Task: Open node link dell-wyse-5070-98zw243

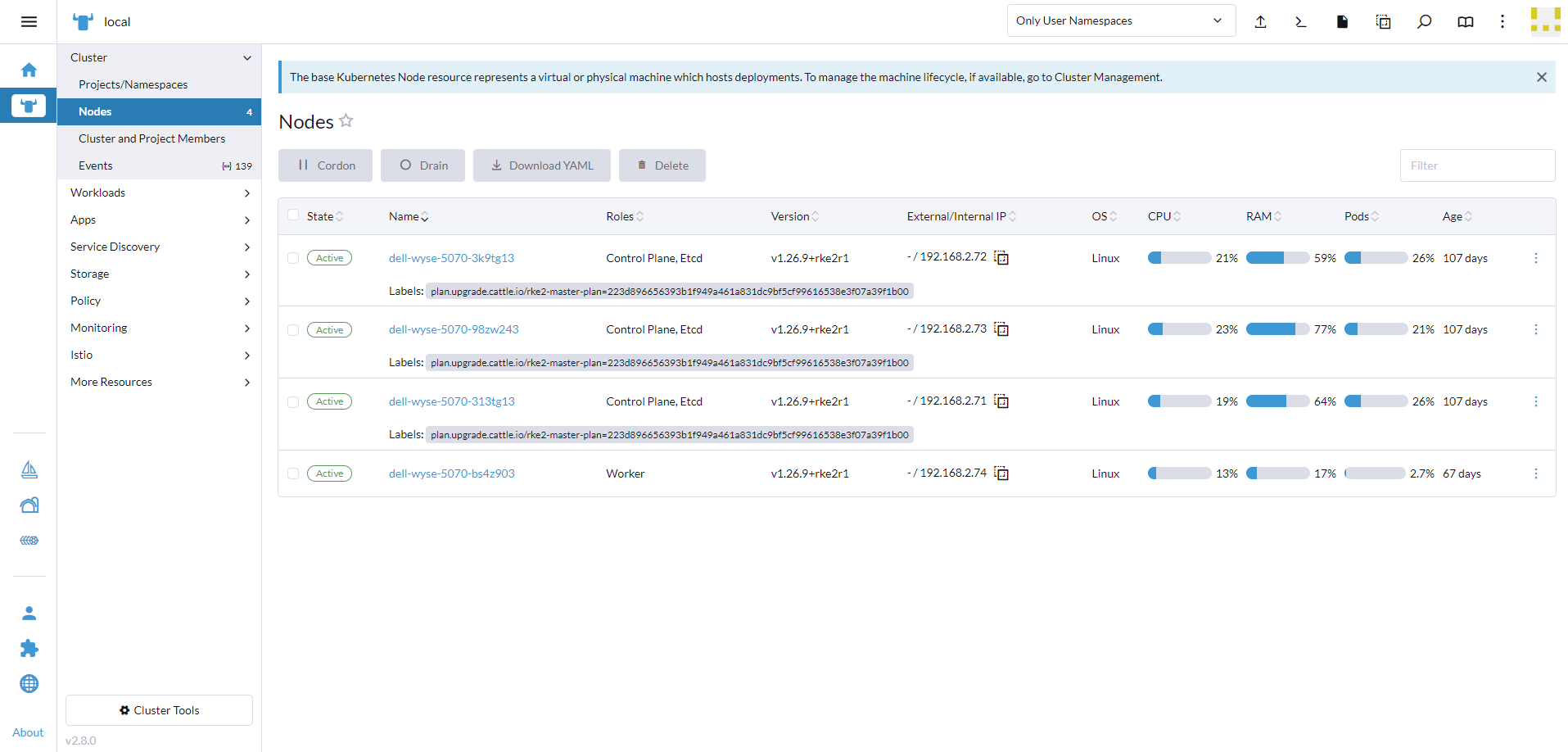Action: pos(454,329)
